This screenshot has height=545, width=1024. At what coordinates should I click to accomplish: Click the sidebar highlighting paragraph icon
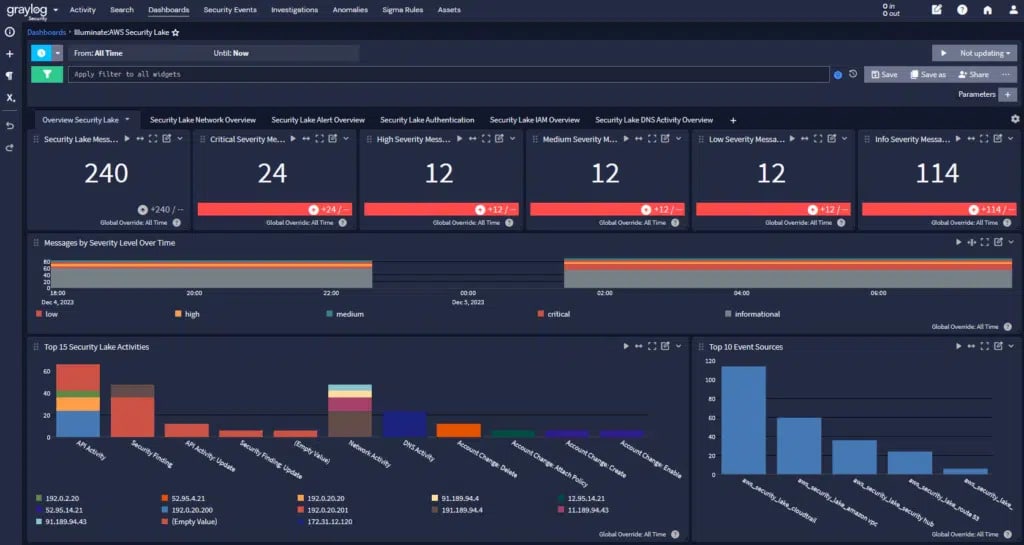click(10, 76)
